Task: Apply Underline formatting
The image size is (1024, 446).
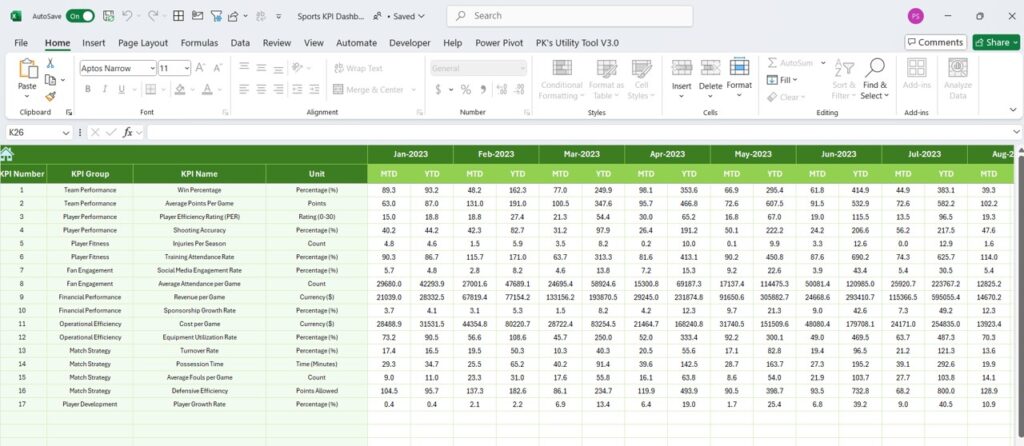Action: tap(121, 89)
